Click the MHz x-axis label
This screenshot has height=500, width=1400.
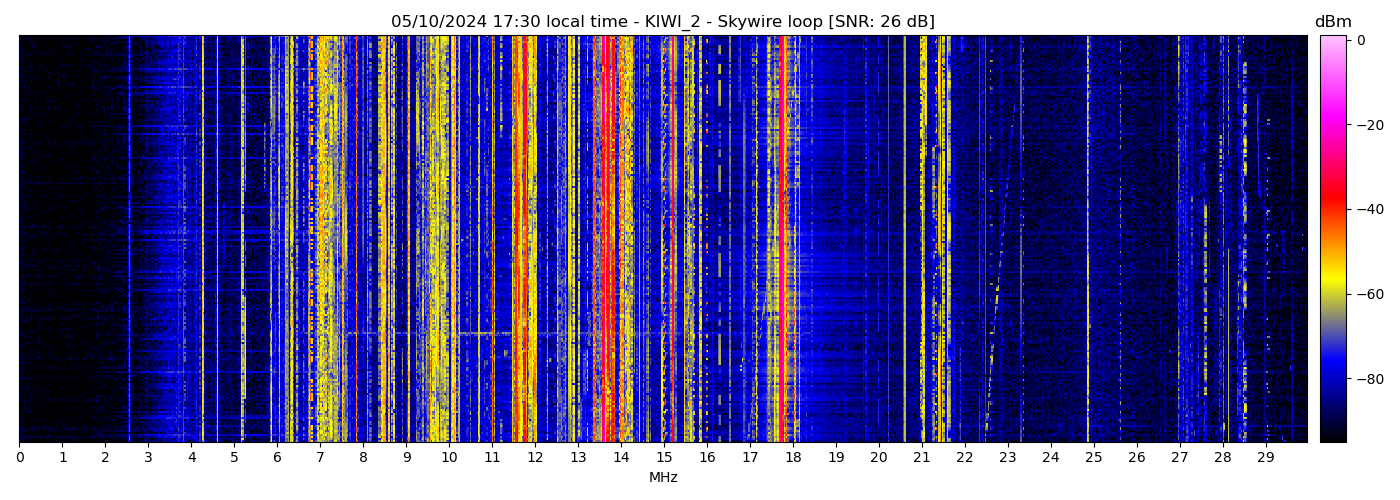pyautogui.click(x=663, y=478)
